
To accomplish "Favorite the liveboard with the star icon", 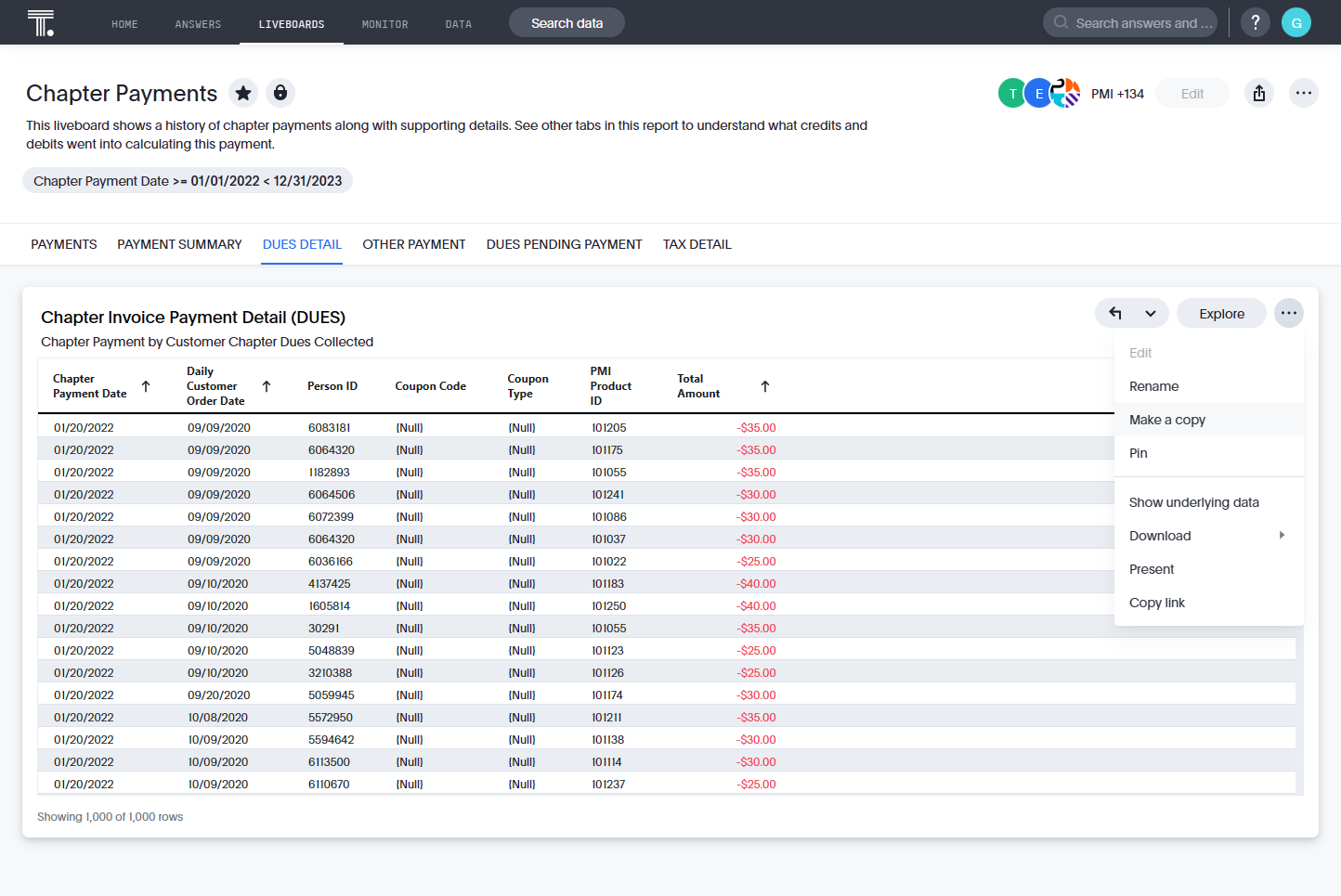I will pyautogui.click(x=243, y=93).
